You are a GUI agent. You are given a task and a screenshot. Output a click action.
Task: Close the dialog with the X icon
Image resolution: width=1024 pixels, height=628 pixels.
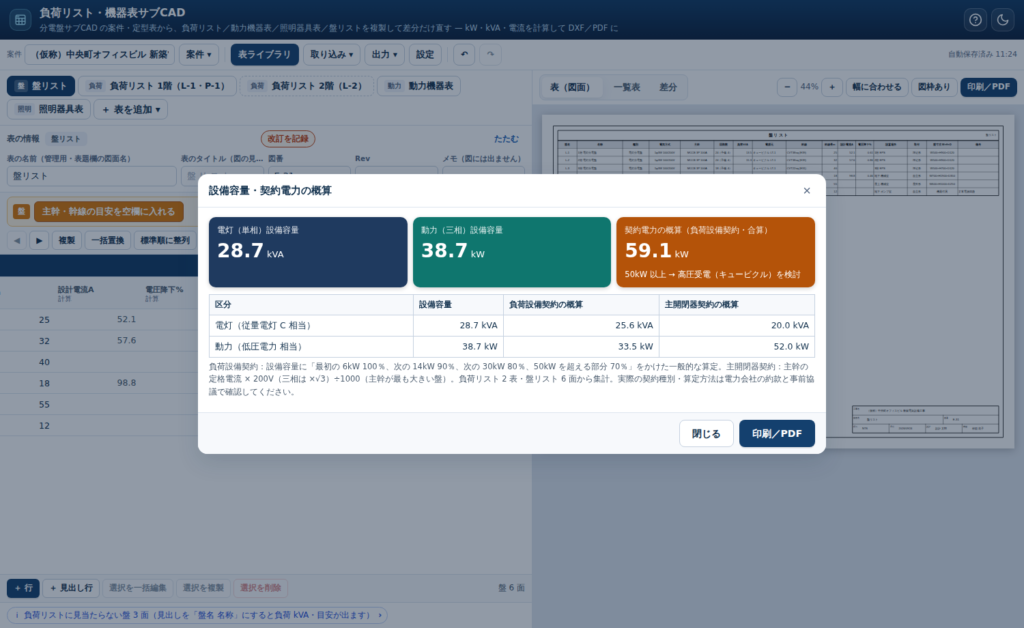coord(807,191)
